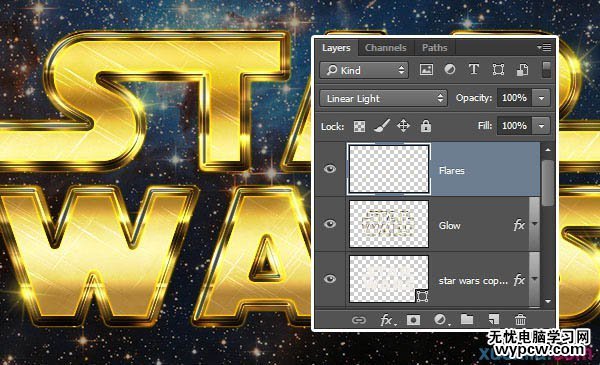
Task: Lock image pixels brush icon
Action: [x=382, y=125]
